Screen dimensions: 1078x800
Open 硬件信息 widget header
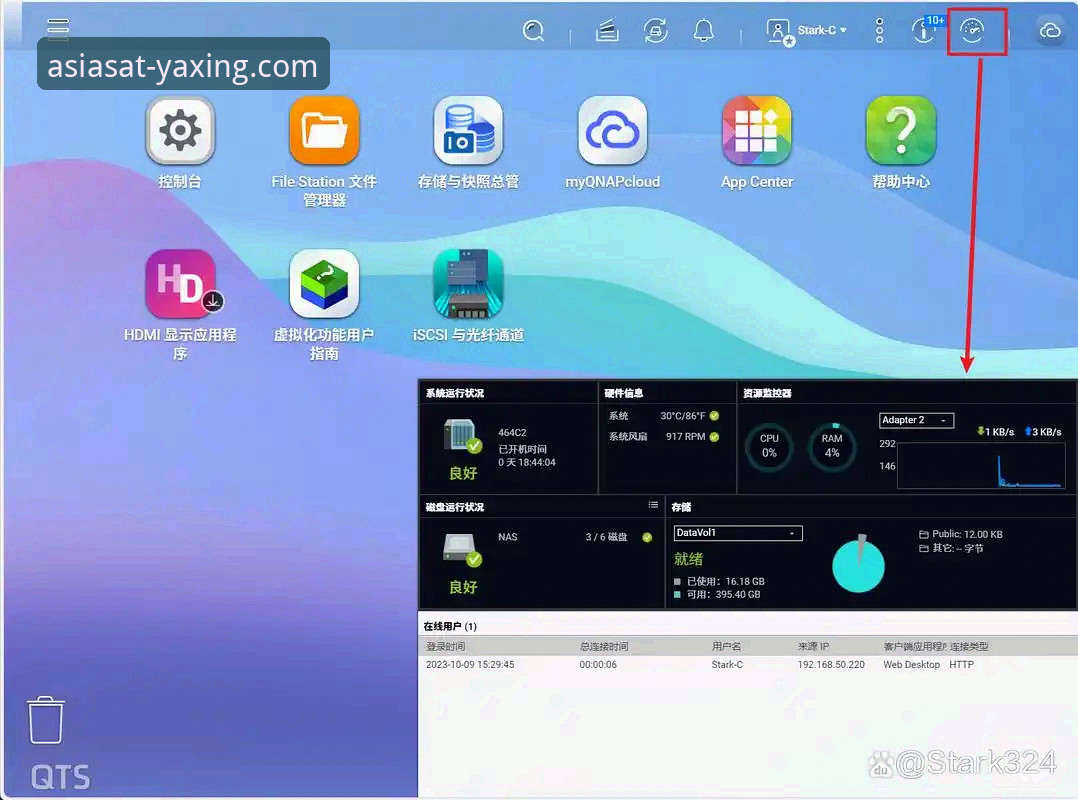tap(624, 393)
